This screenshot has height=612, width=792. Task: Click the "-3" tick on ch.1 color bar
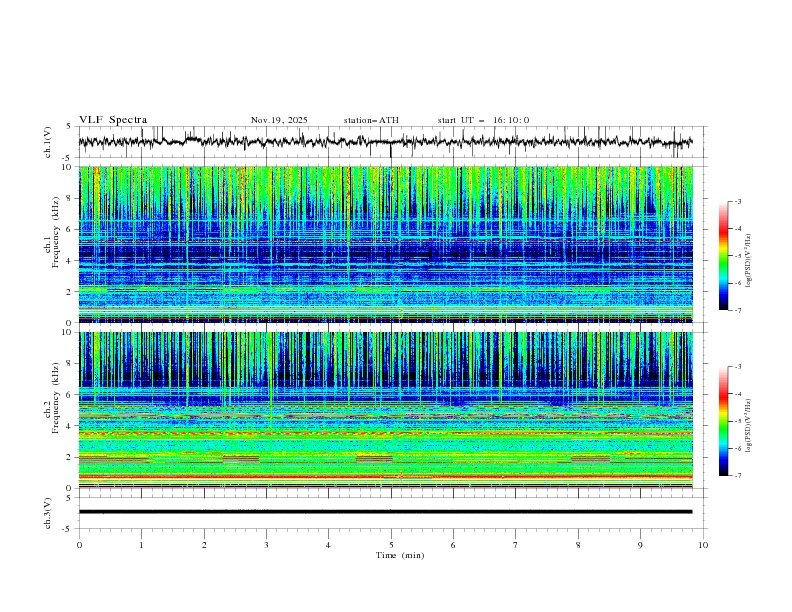point(737,201)
